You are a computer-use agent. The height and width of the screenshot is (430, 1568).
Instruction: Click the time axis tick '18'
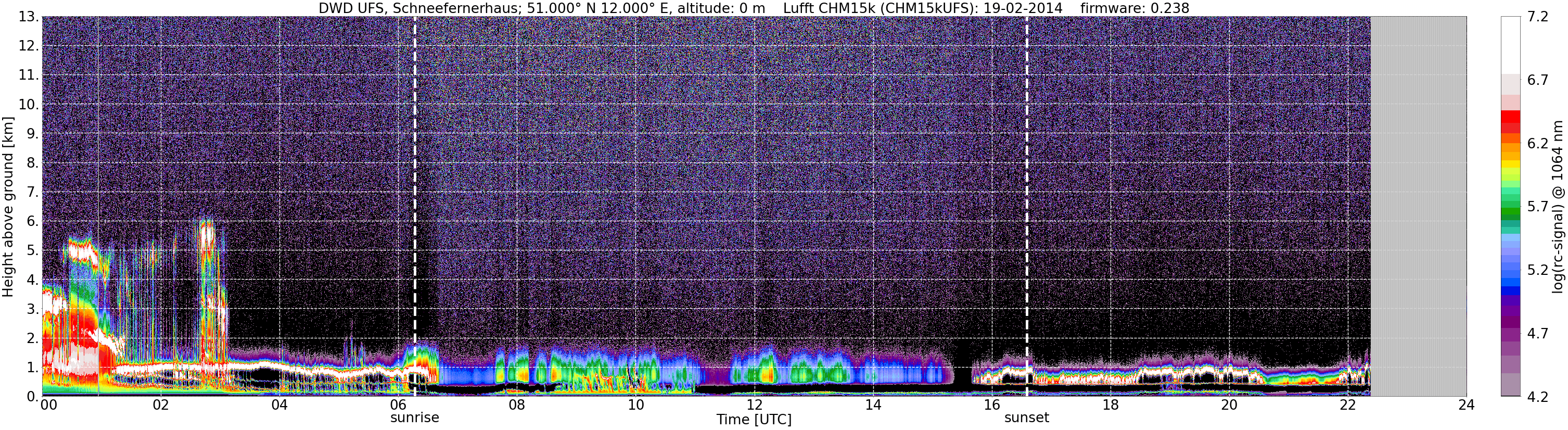[x=1110, y=405]
